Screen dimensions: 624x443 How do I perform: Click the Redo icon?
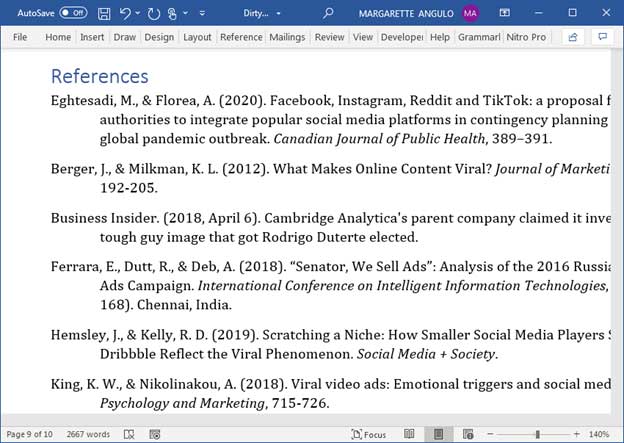[x=154, y=14]
